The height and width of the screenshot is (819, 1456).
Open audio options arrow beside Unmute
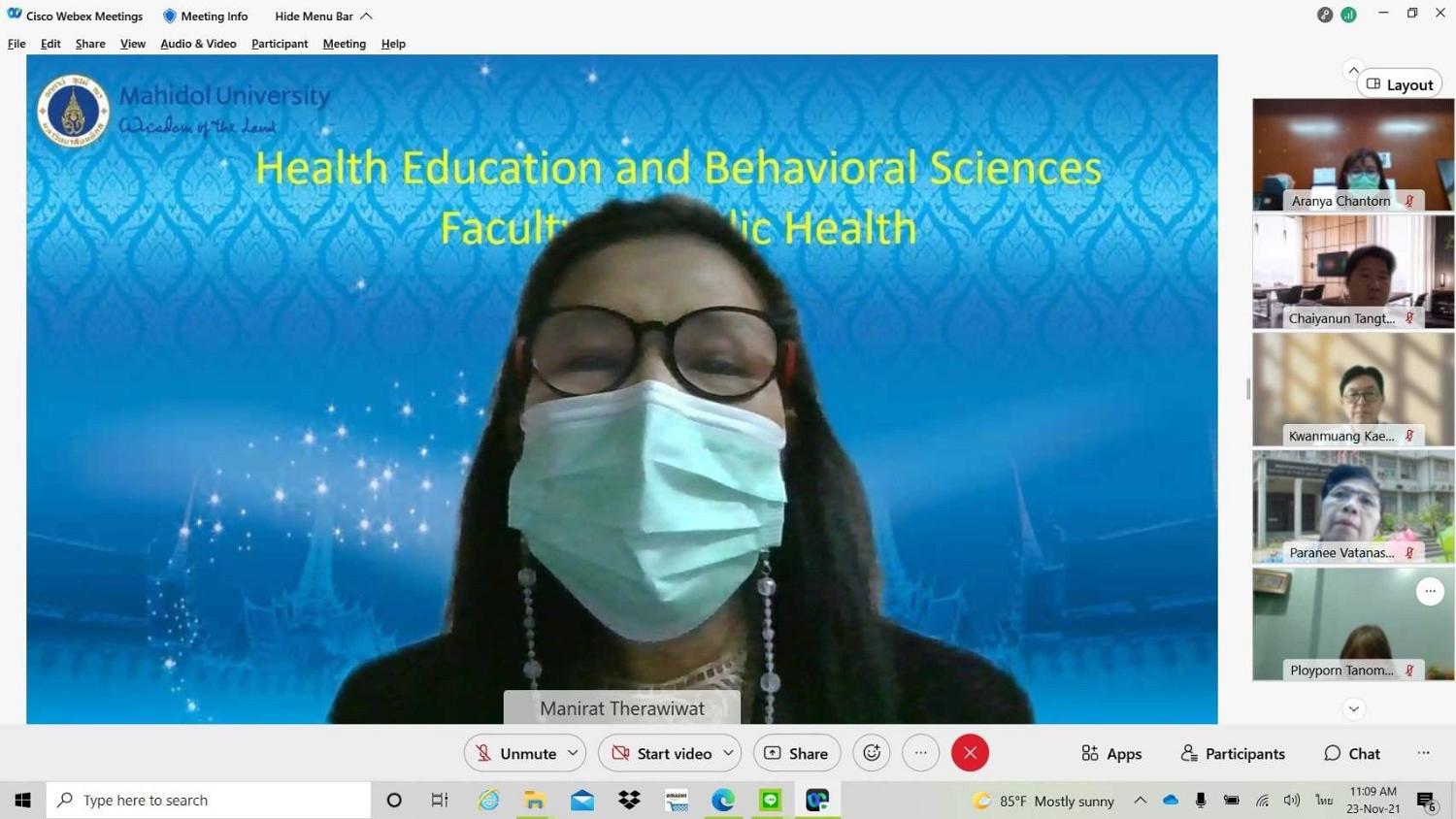(573, 753)
